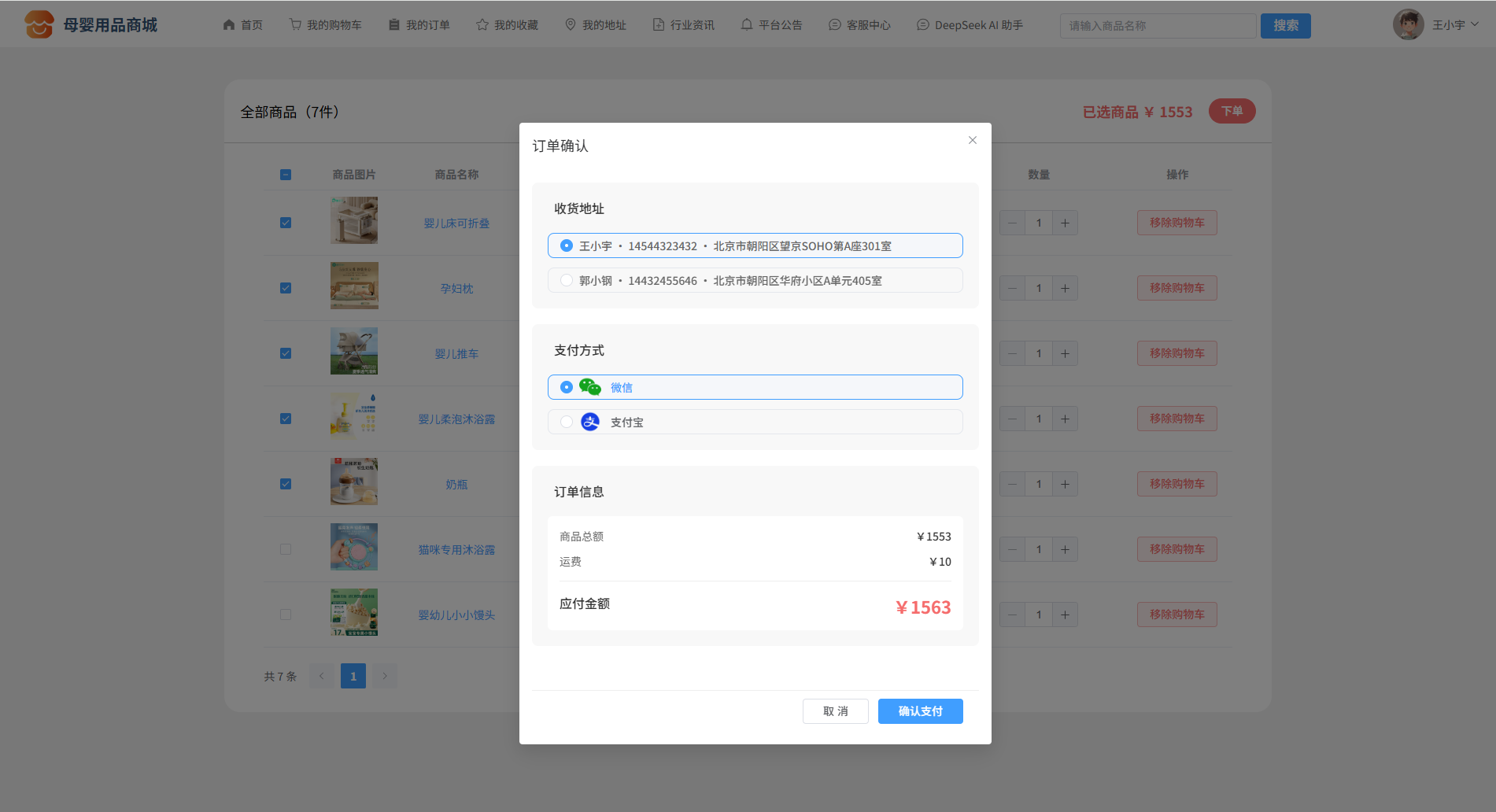Click the Alipay logo icon
This screenshot has width=1496, height=812.
(x=589, y=422)
